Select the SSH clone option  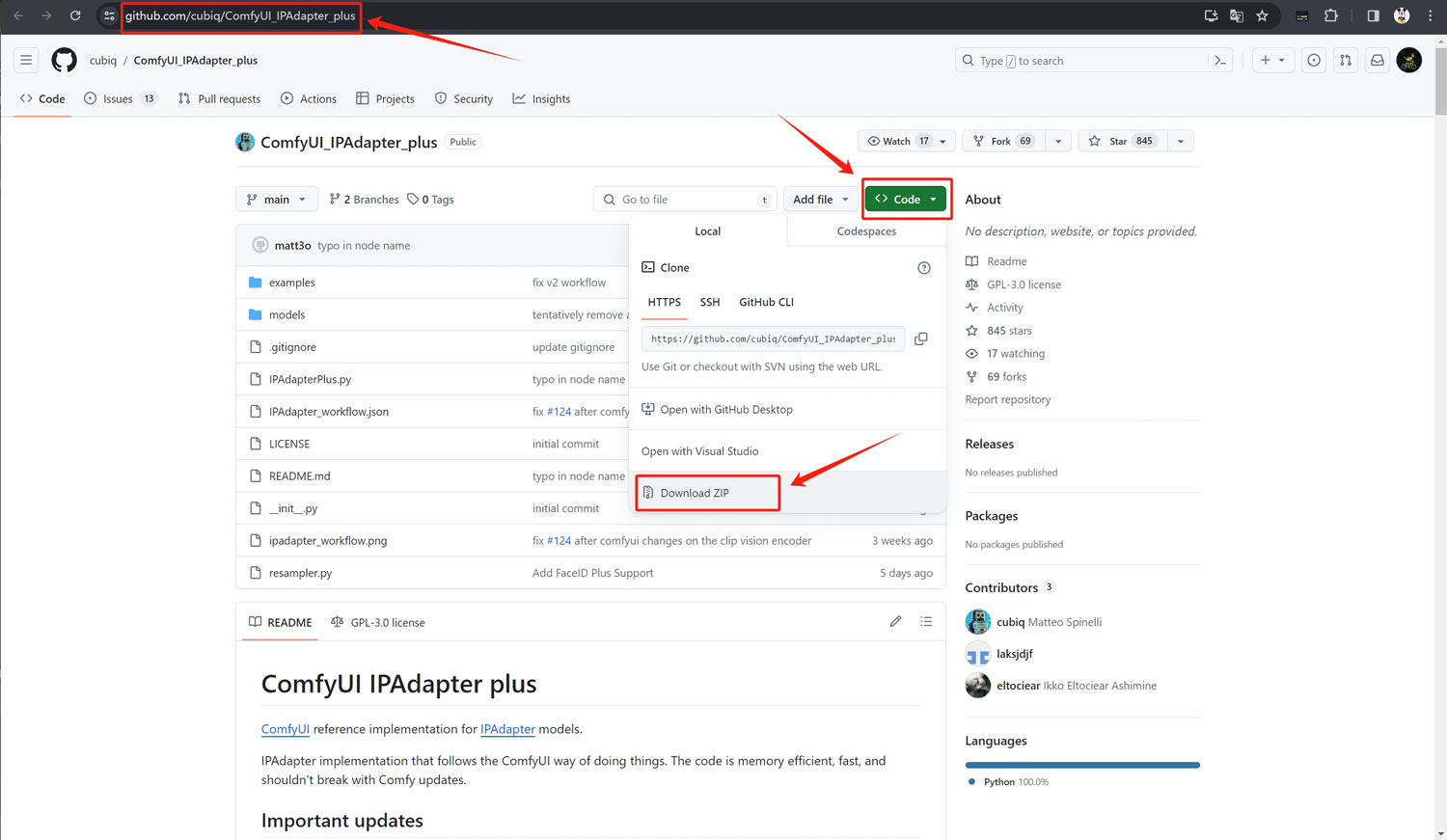click(710, 302)
